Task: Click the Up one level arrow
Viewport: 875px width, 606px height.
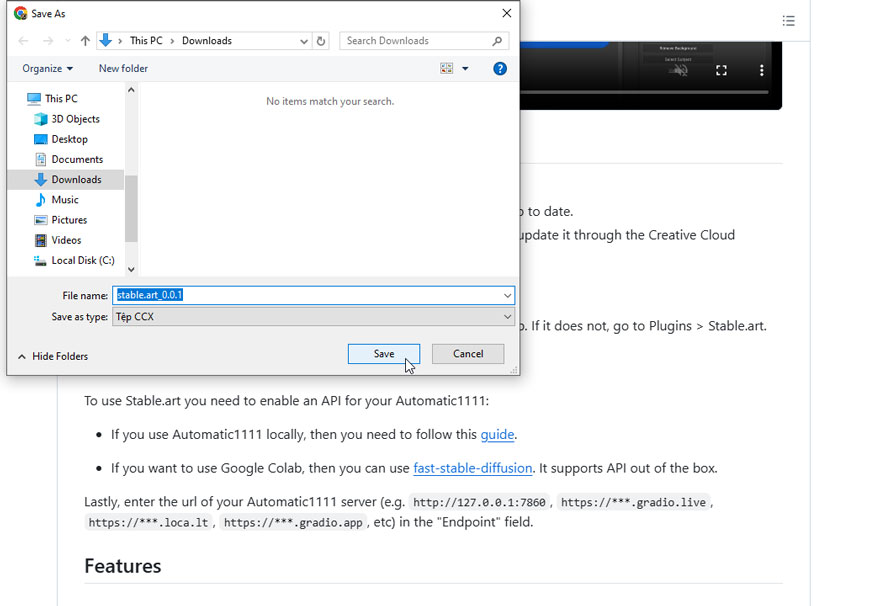Action: [x=85, y=41]
